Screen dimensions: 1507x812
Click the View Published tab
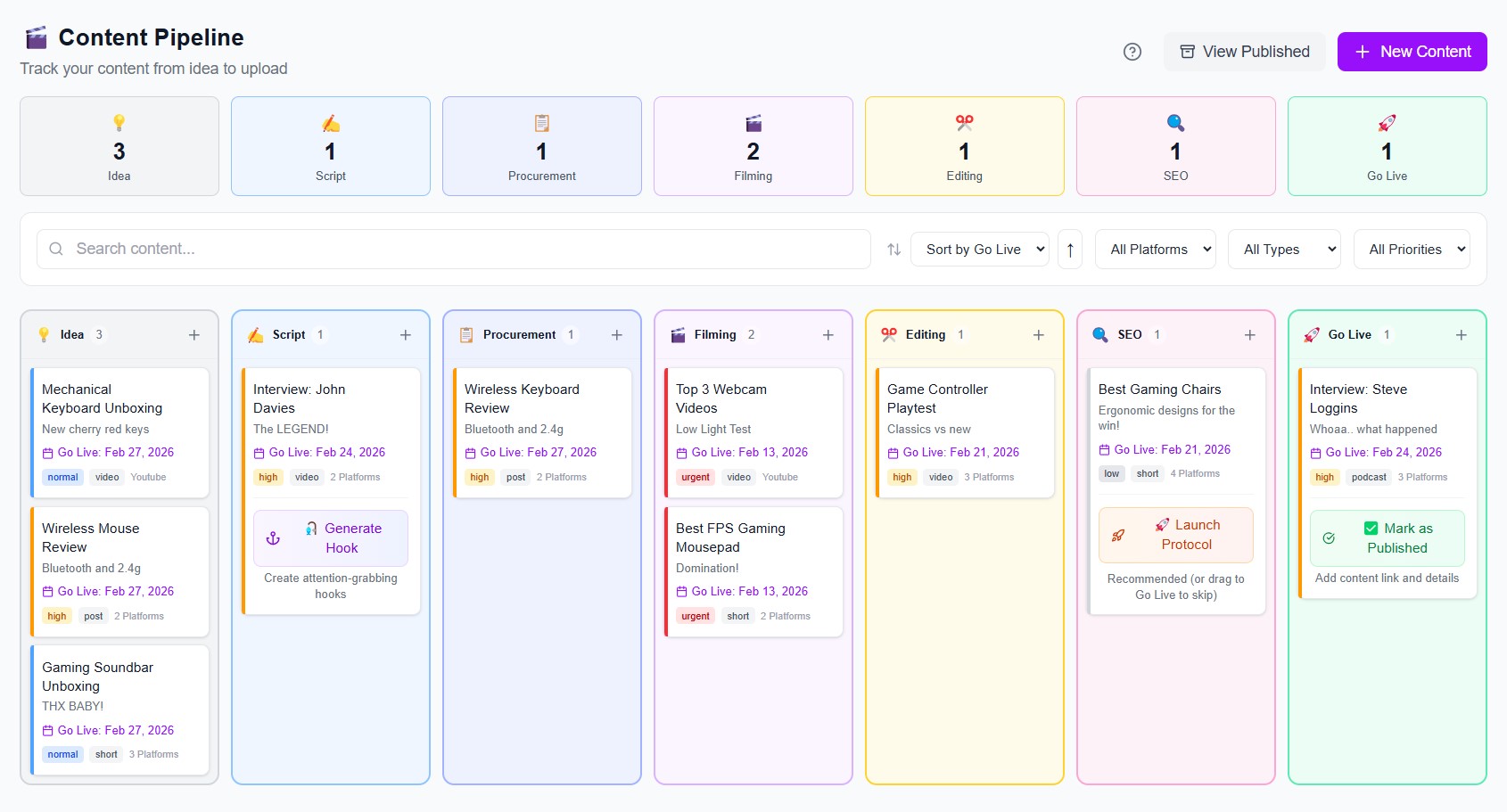(x=1244, y=51)
